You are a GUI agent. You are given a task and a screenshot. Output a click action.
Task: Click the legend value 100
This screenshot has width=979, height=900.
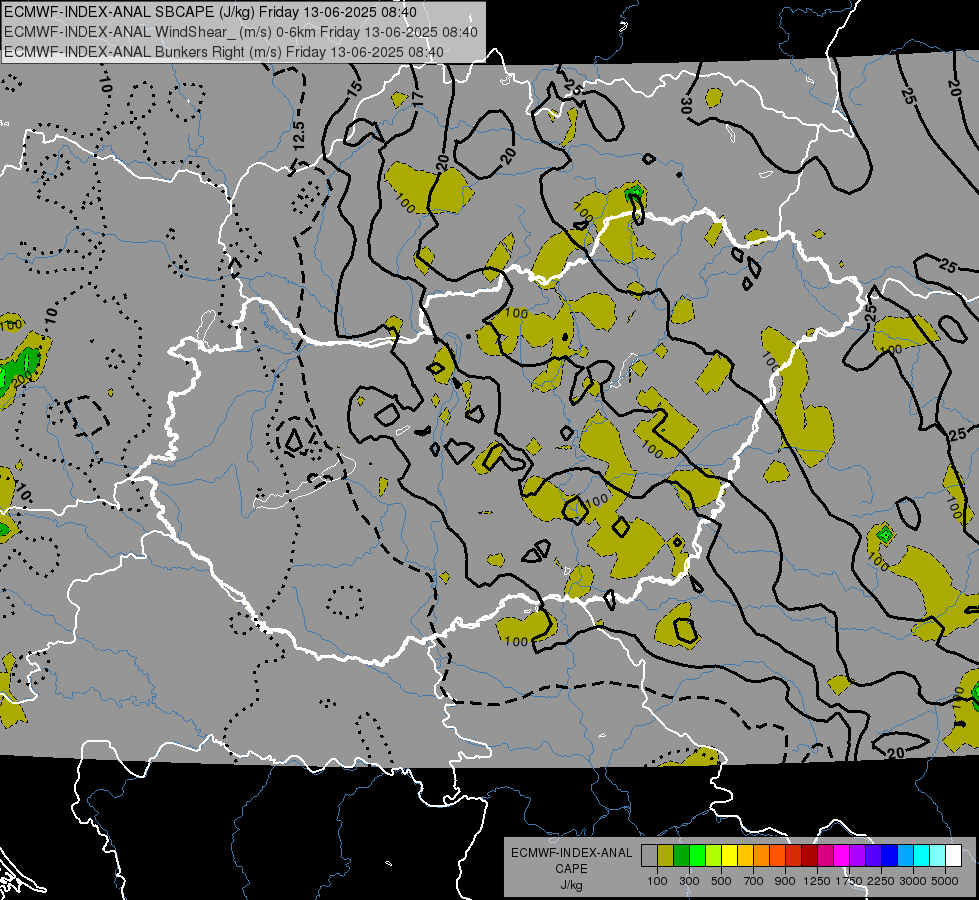click(x=657, y=881)
